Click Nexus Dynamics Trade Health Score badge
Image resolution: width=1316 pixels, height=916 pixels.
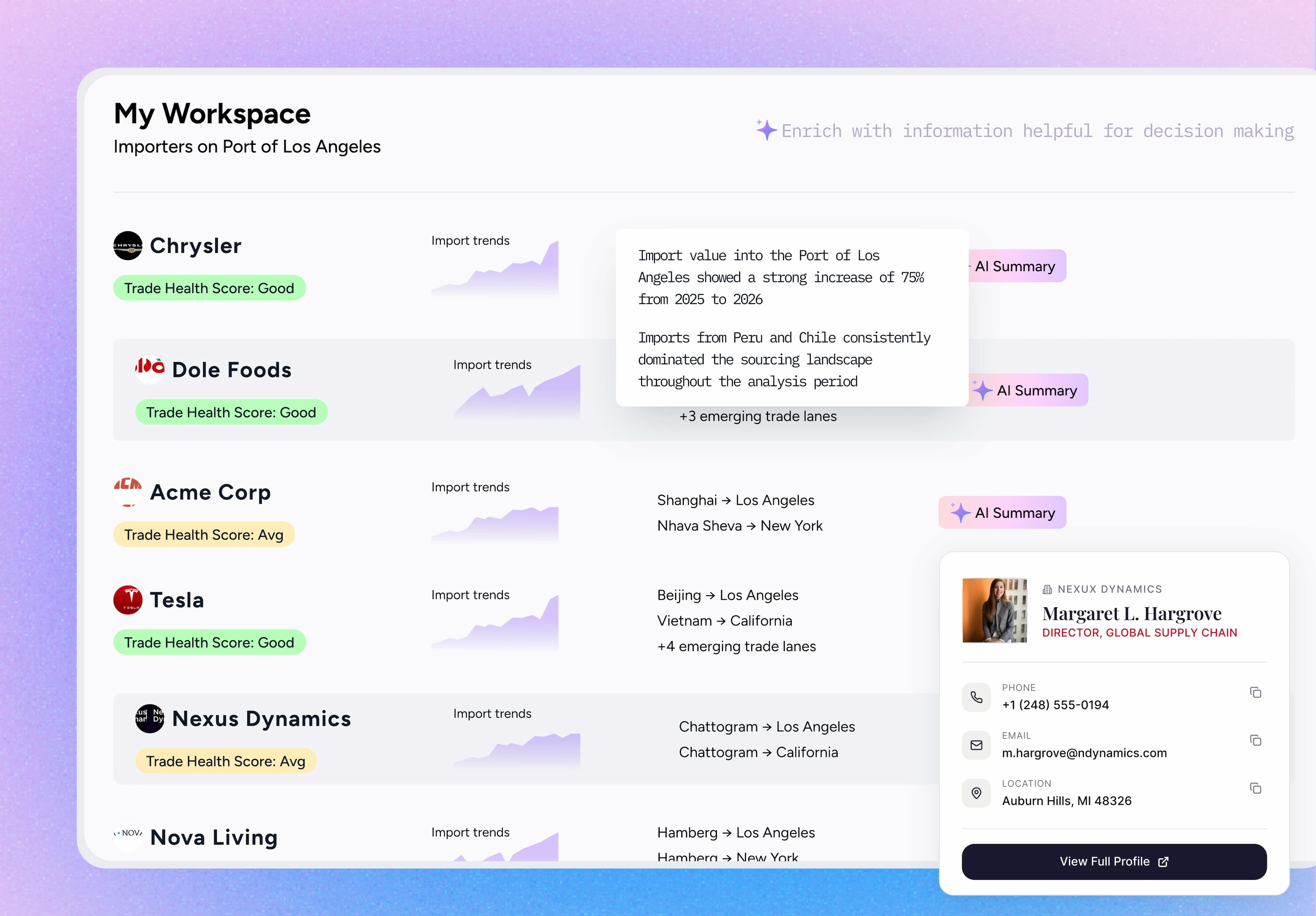(226, 761)
